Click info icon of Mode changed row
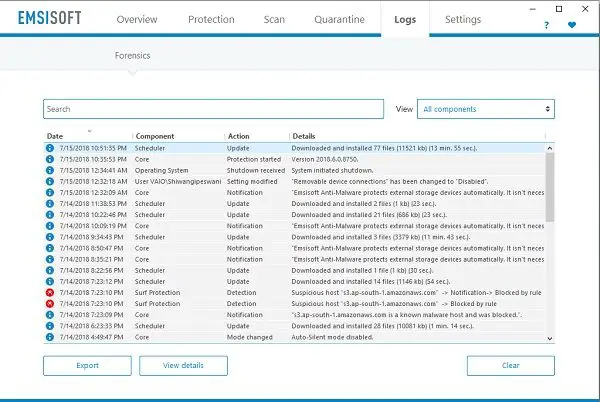 coord(50,337)
